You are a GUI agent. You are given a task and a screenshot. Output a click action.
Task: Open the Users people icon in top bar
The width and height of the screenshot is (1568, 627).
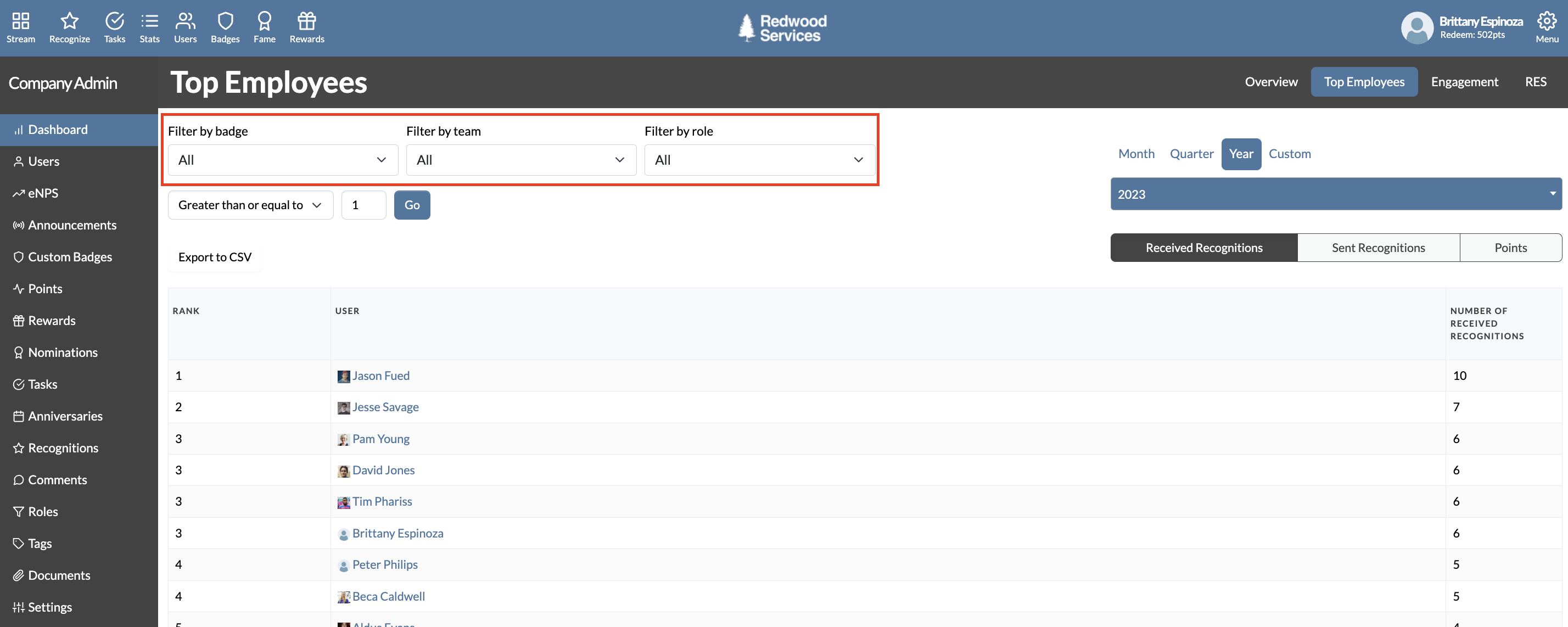tap(185, 21)
